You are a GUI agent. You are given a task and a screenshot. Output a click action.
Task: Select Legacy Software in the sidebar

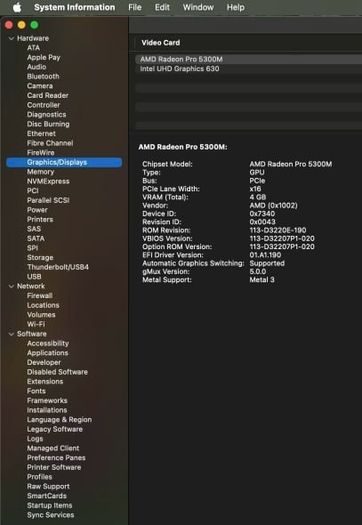55,430
